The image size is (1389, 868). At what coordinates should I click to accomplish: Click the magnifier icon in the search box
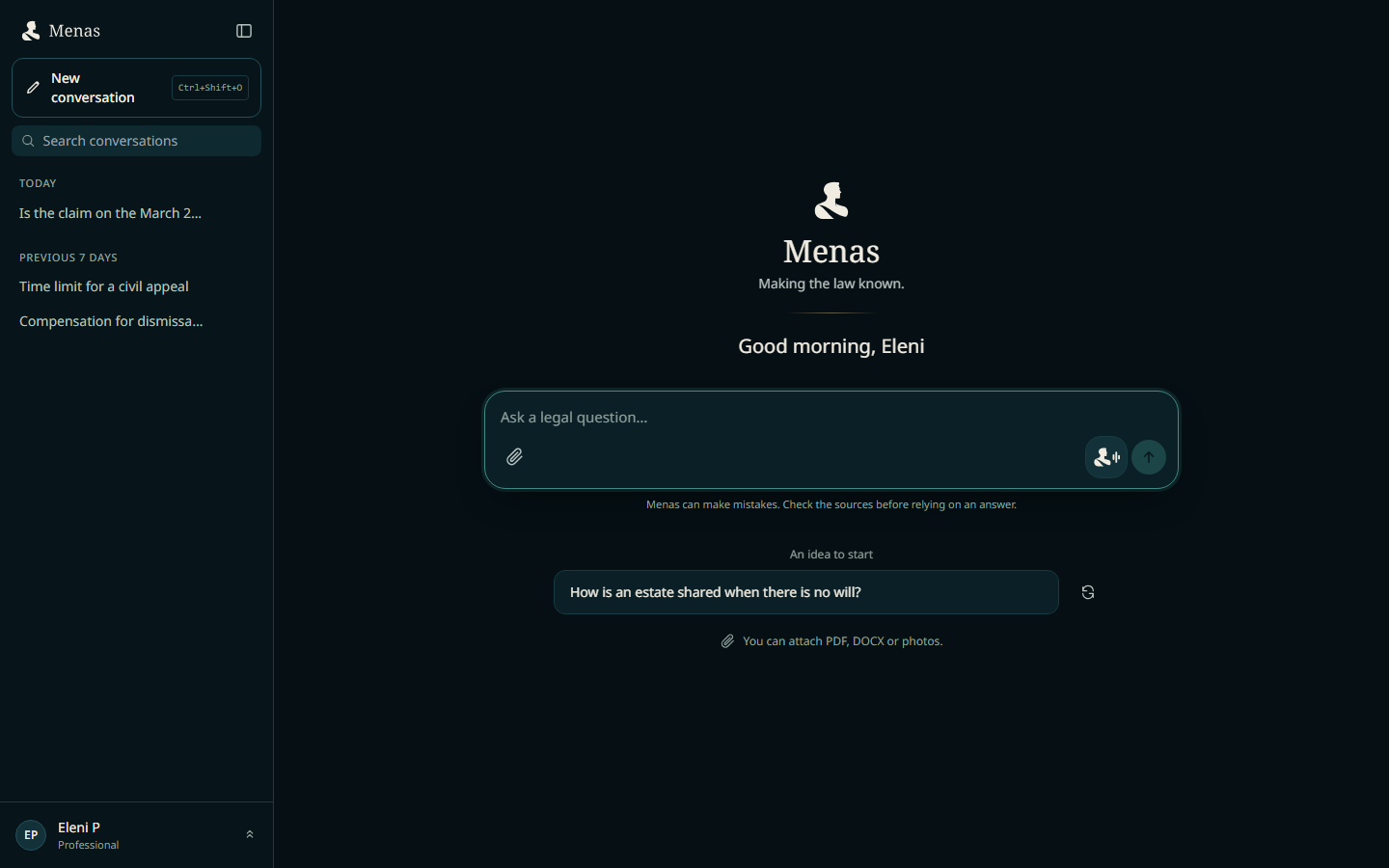click(28, 141)
